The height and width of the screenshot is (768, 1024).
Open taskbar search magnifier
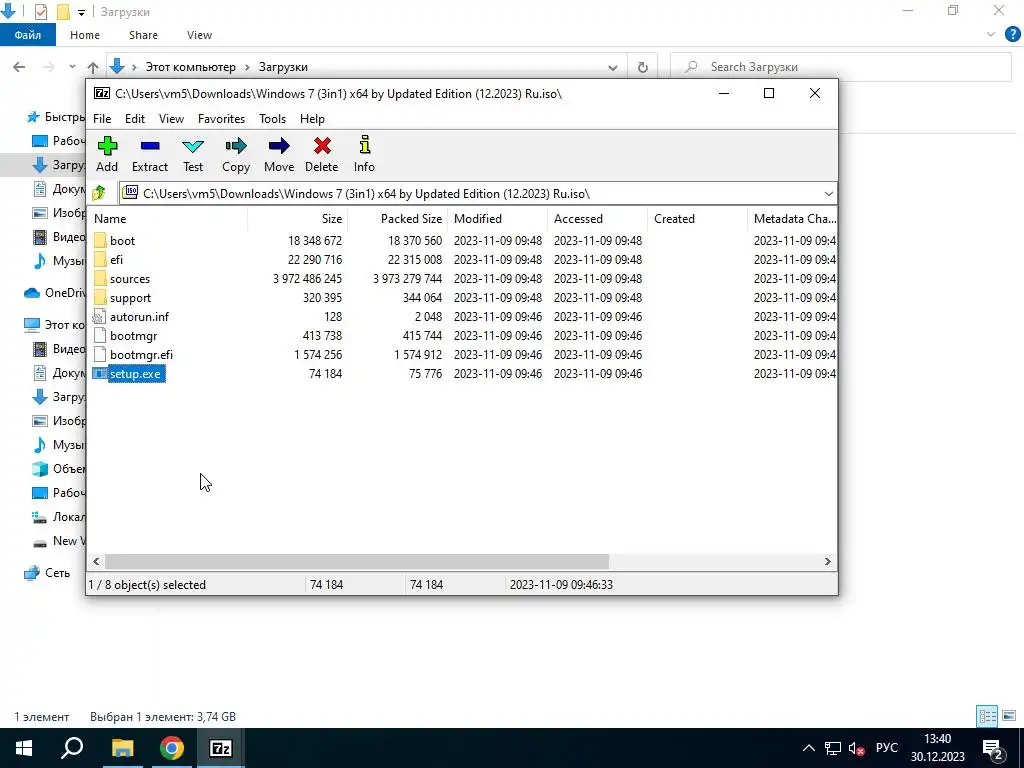click(x=72, y=748)
